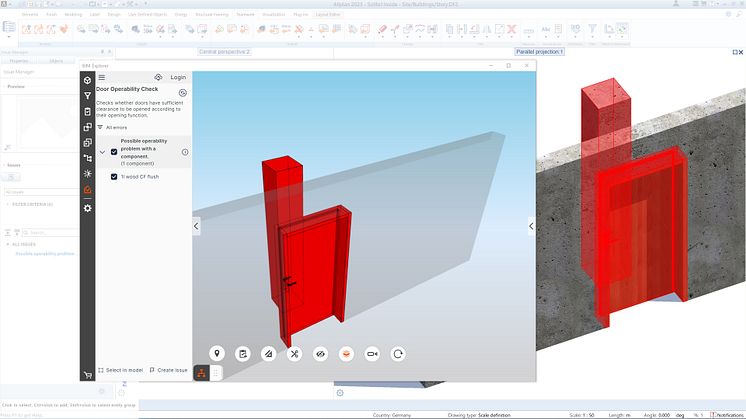Click the reset rotate view tool

(x=398, y=354)
